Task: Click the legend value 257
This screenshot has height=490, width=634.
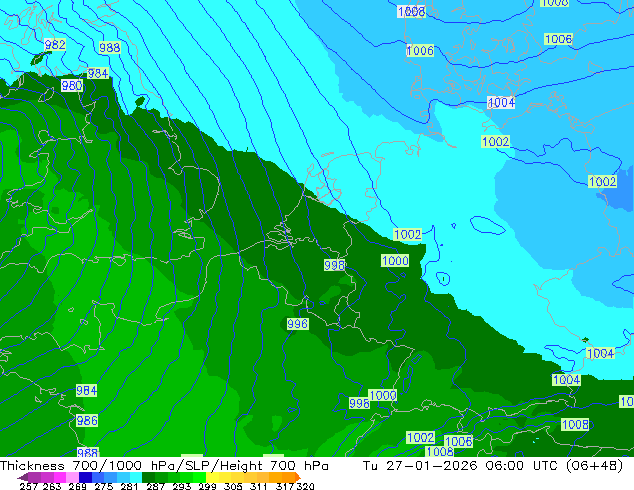Action: point(28,486)
